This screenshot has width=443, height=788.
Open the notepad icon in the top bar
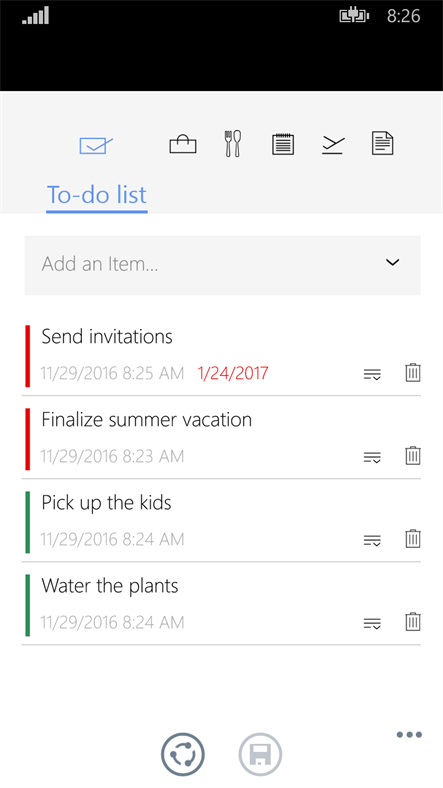283,144
